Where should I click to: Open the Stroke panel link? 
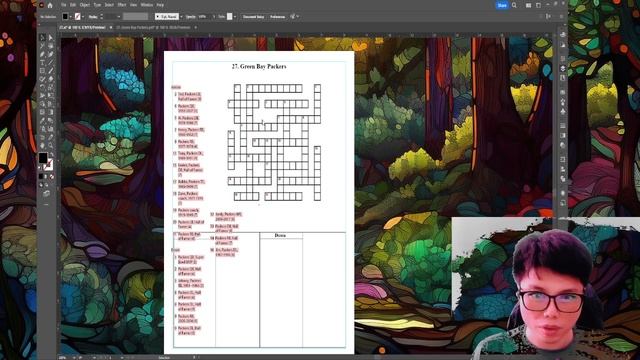click(93, 17)
